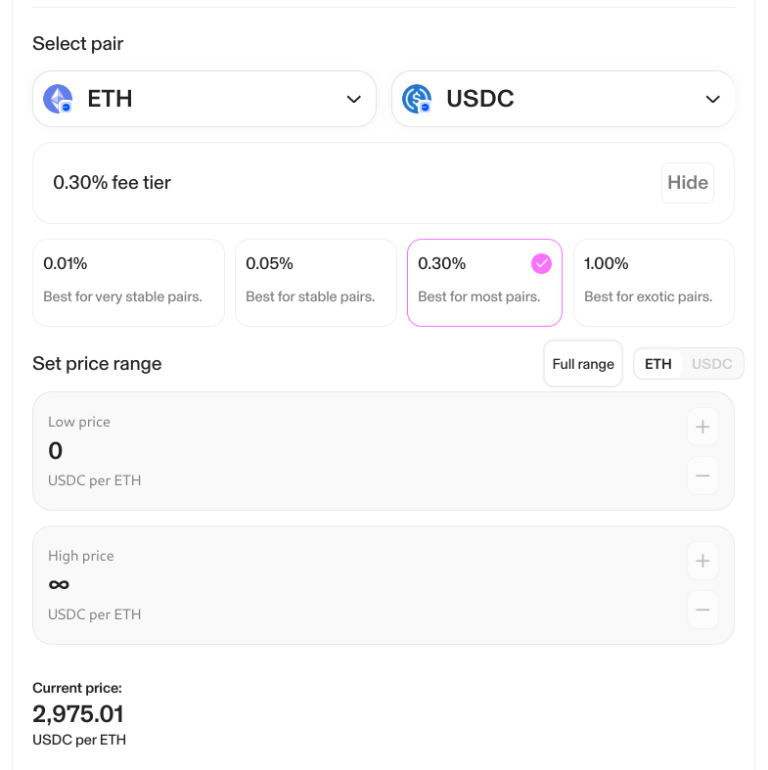Increase the high price with plus icon
Screen dimensions: 768x770
[702, 561]
